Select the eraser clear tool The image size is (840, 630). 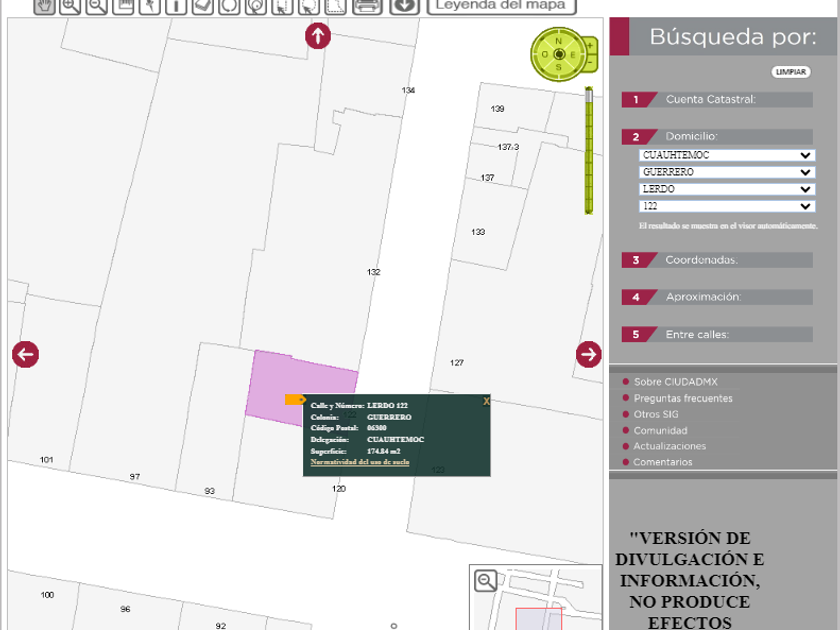coord(202,6)
